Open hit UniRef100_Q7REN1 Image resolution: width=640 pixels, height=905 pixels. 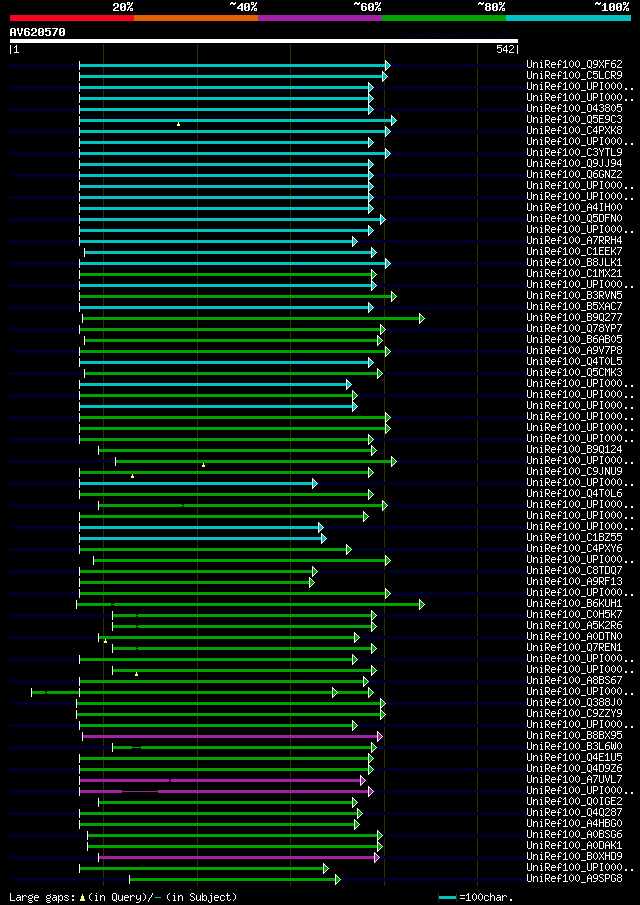point(574,647)
